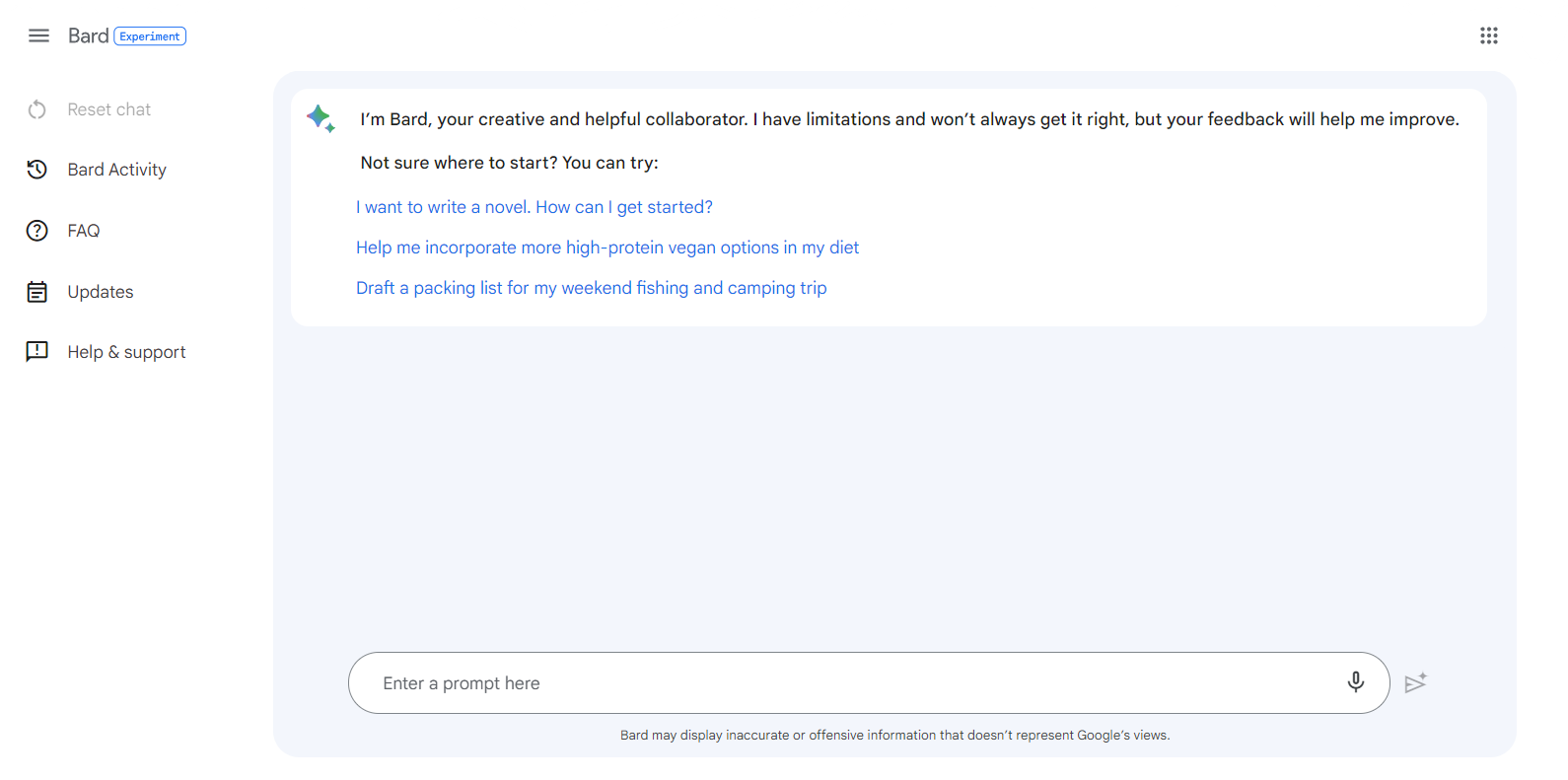The image size is (1568, 780).
Task: Open Bard Activity from the sidebar
Action: pos(117,170)
